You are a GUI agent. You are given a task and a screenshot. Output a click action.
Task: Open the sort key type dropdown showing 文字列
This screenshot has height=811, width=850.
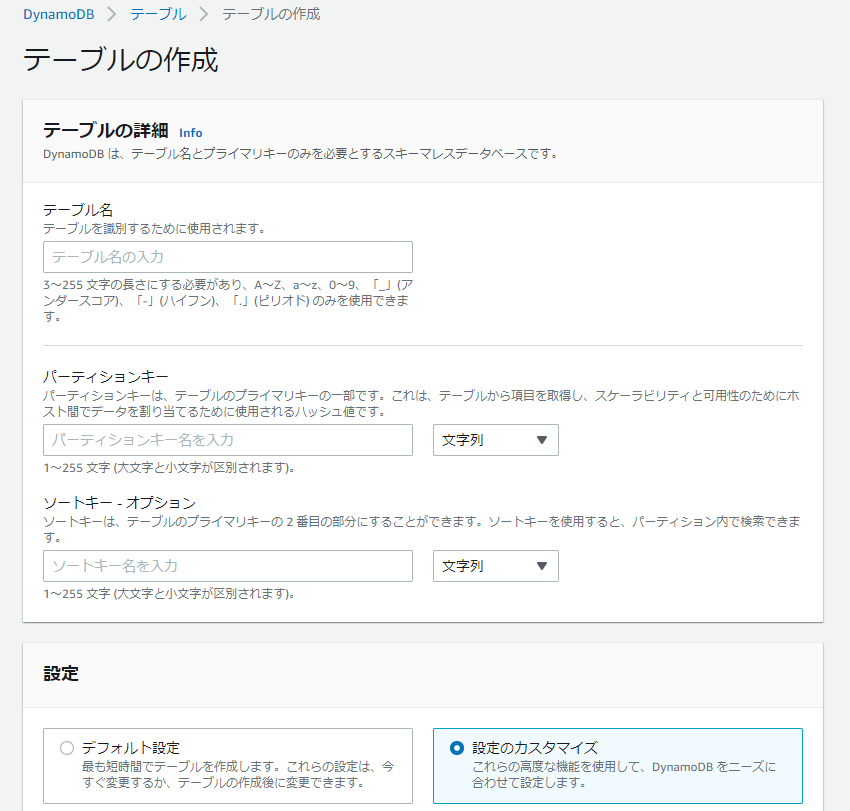pos(495,566)
